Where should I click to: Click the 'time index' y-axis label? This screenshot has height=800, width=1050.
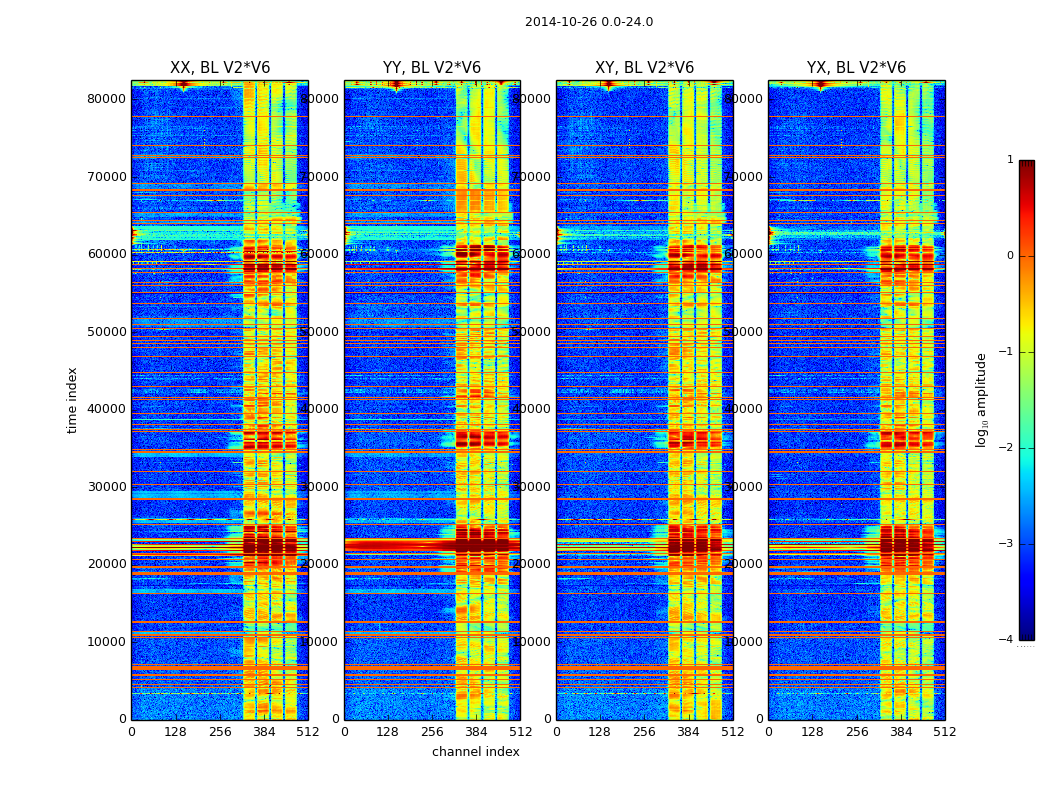[x=72, y=400]
